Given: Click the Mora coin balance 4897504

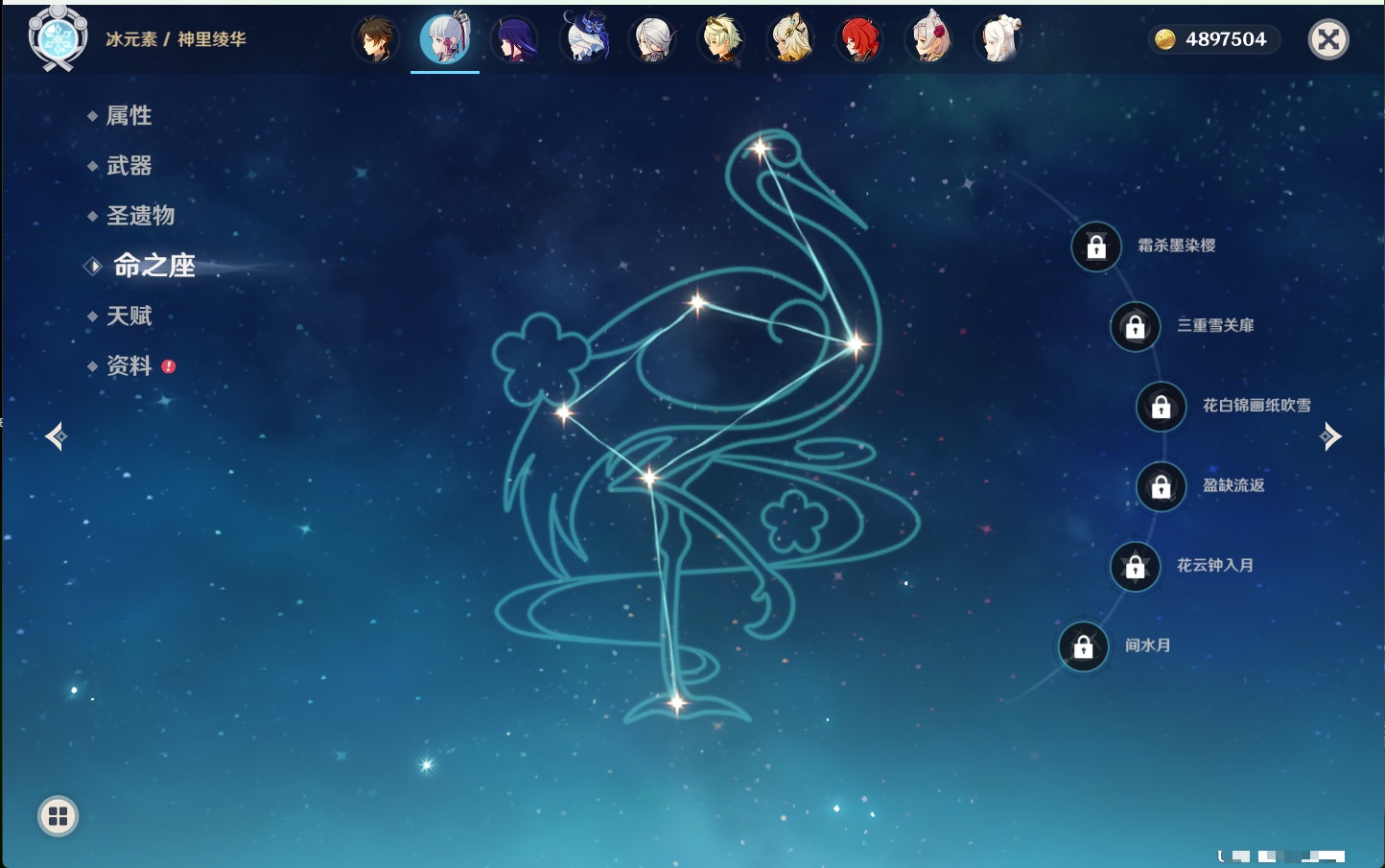Looking at the screenshot, I should click(x=1213, y=39).
